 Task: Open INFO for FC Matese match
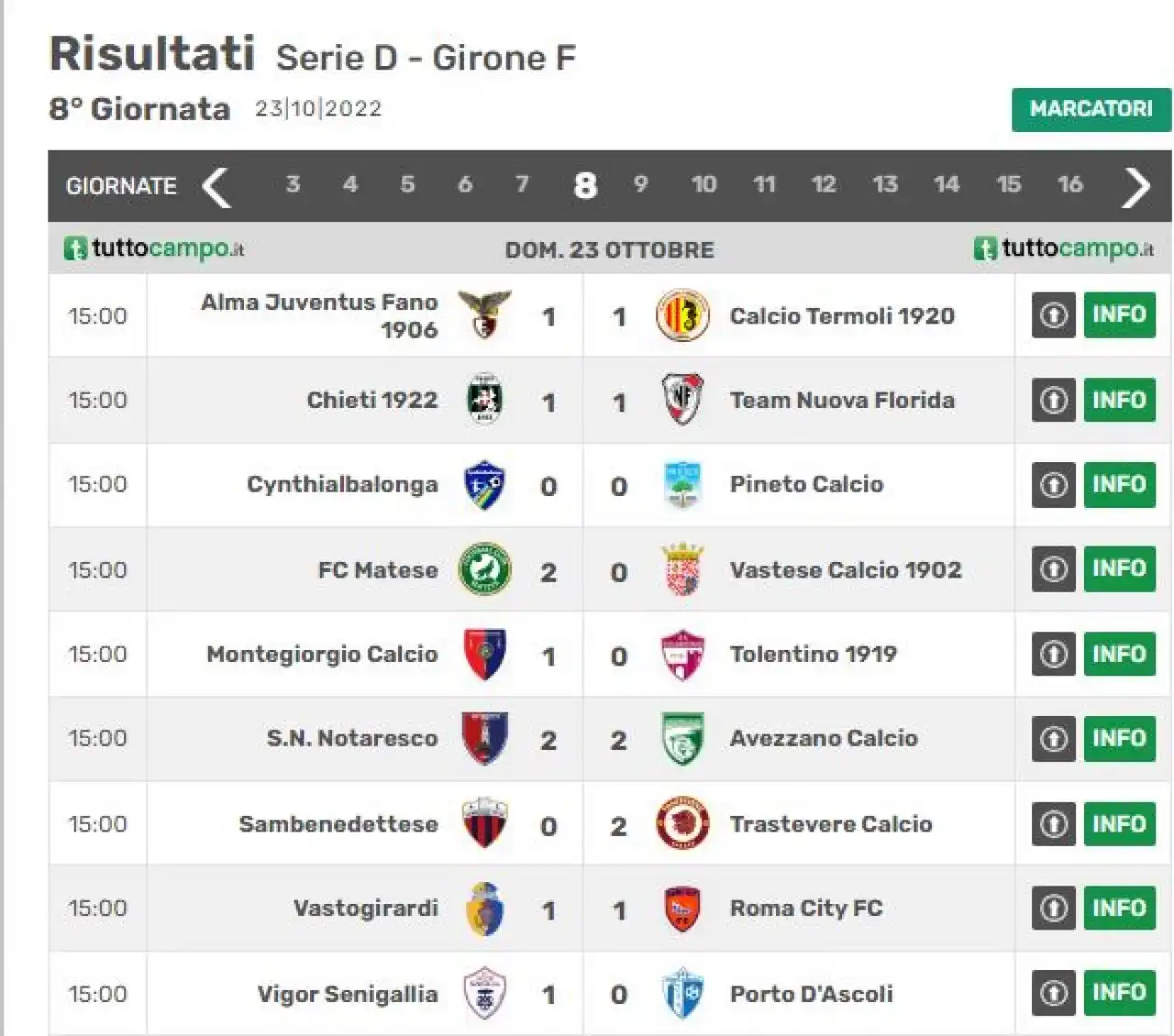[x=1119, y=569]
